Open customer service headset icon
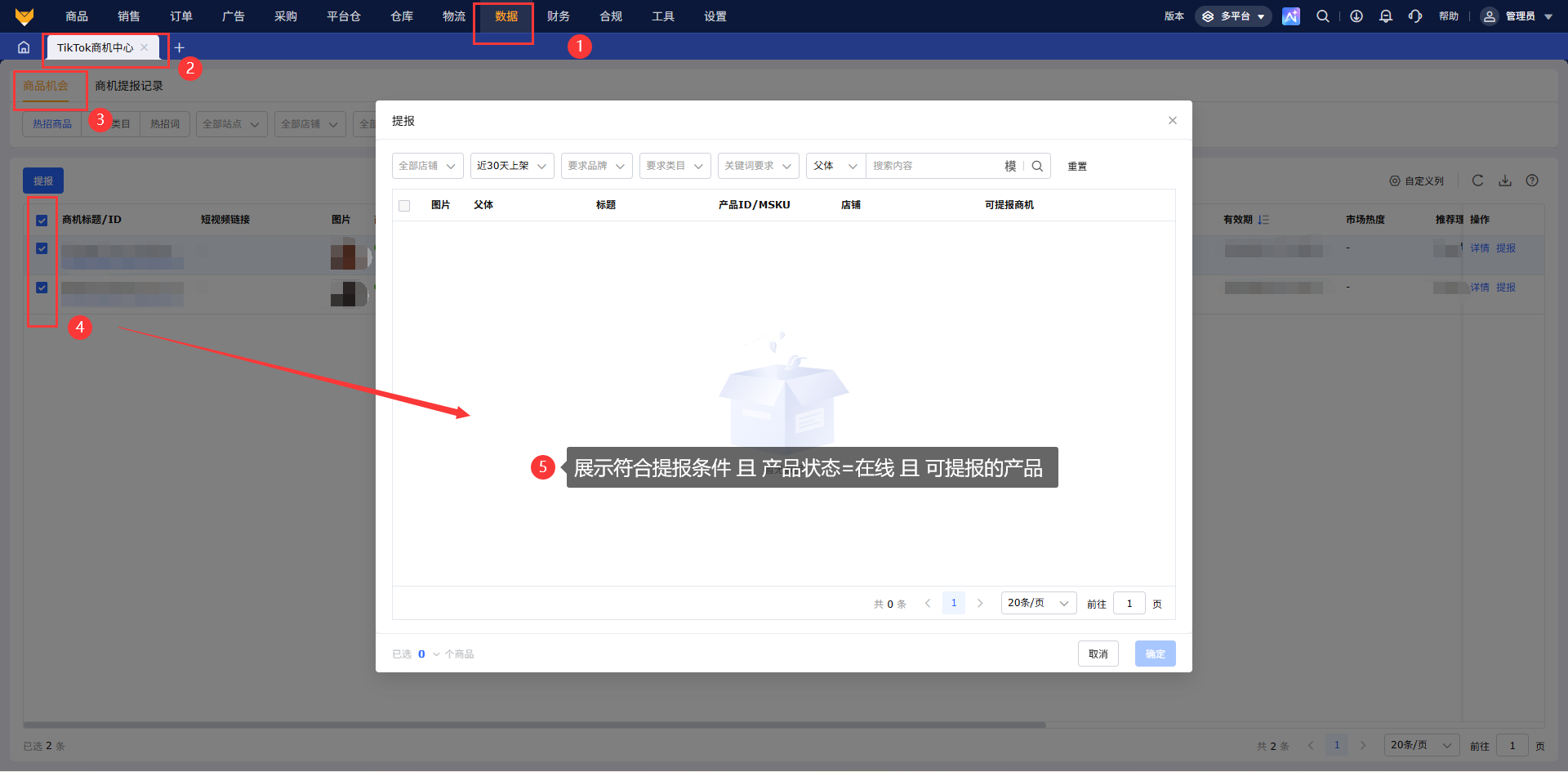This screenshot has width=1568, height=772. click(1415, 16)
